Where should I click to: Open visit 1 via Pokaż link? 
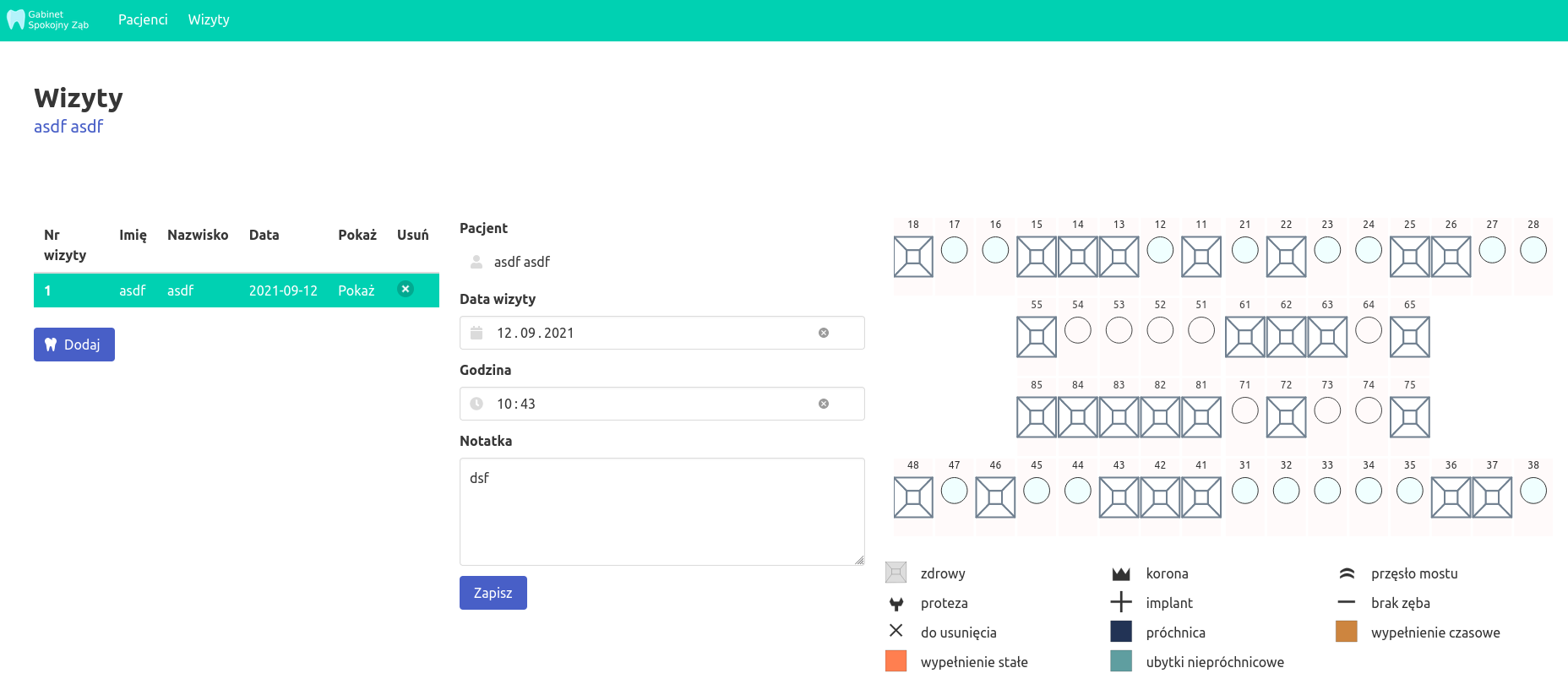tap(356, 290)
